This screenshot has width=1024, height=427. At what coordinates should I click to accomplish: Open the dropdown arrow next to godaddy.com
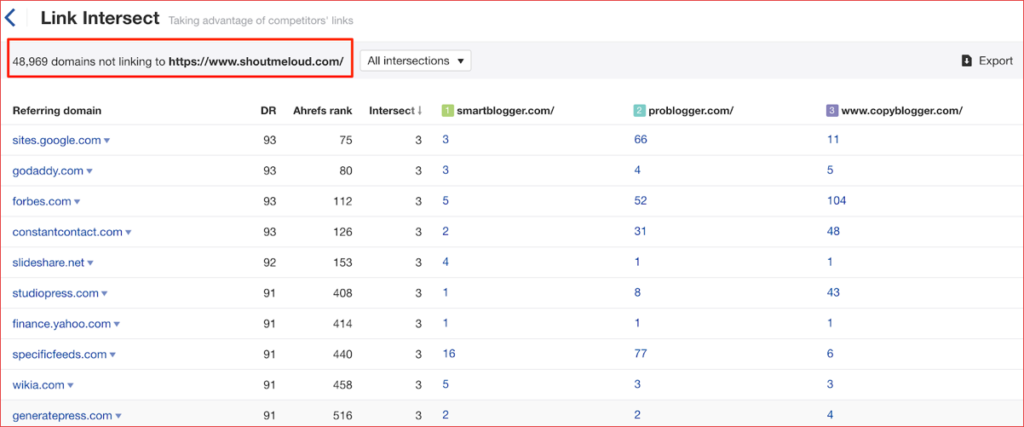coord(91,172)
